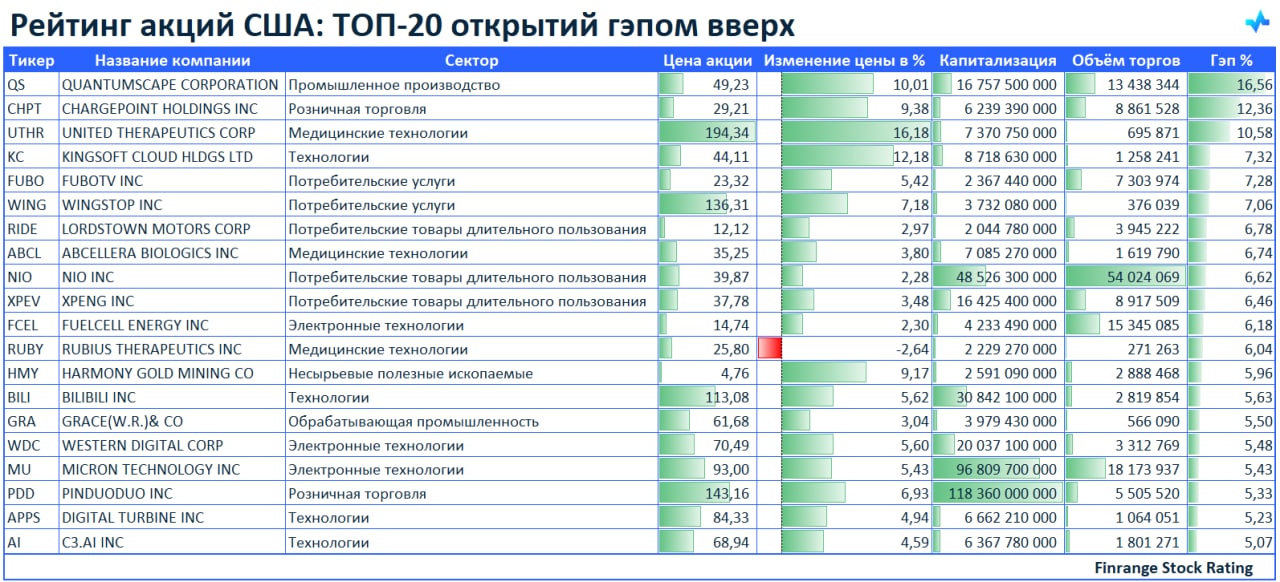
Task: Click company name NIO INC
Action: coord(88,277)
